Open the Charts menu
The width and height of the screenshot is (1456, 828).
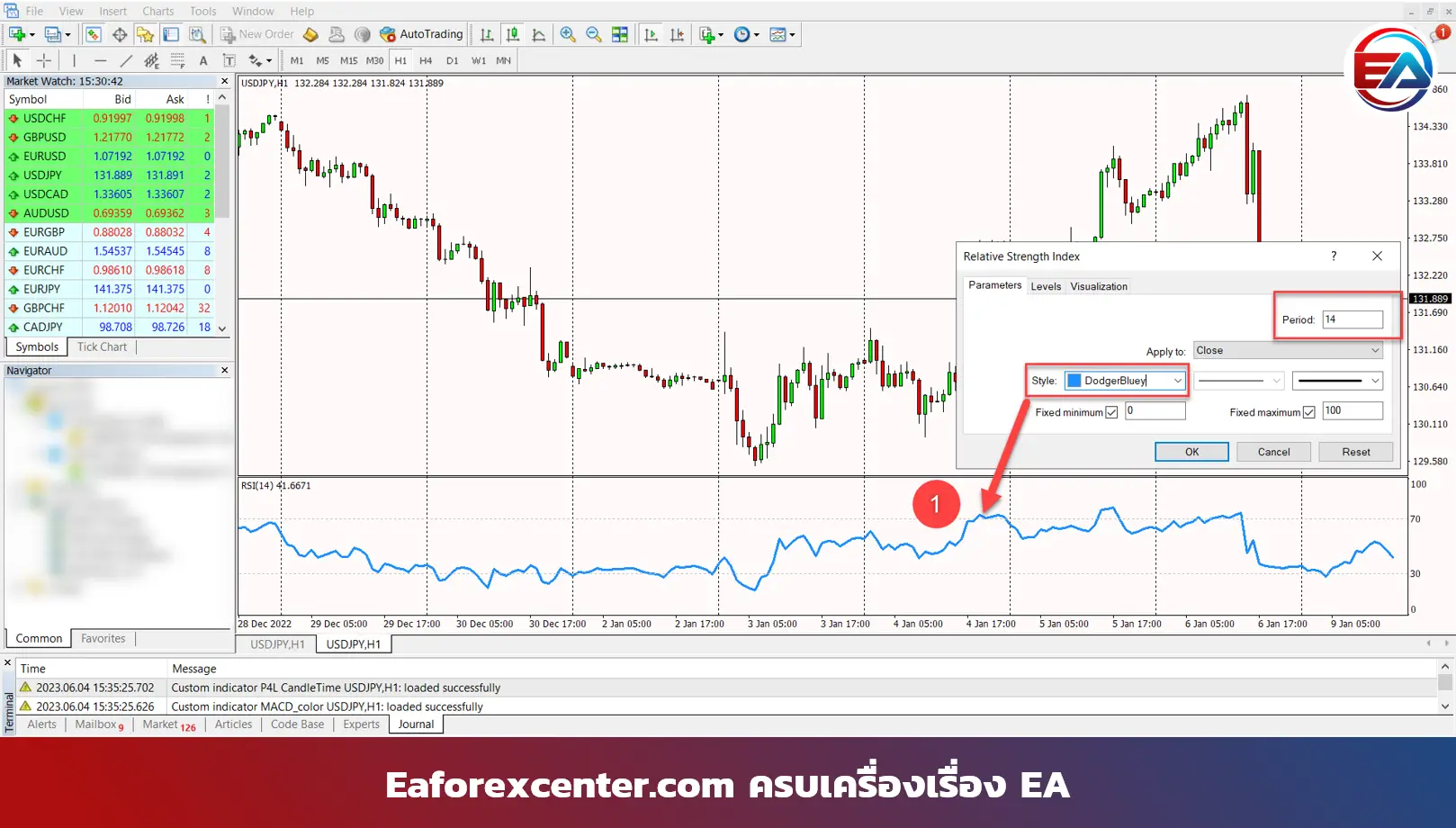(x=157, y=11)
